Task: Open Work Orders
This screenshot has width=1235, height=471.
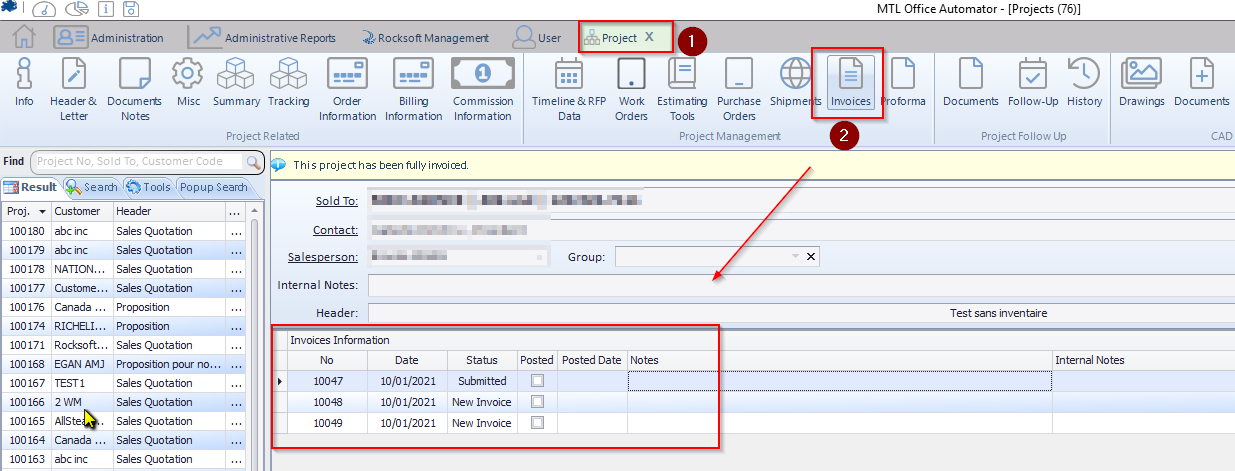Action: tap(631, 89)
